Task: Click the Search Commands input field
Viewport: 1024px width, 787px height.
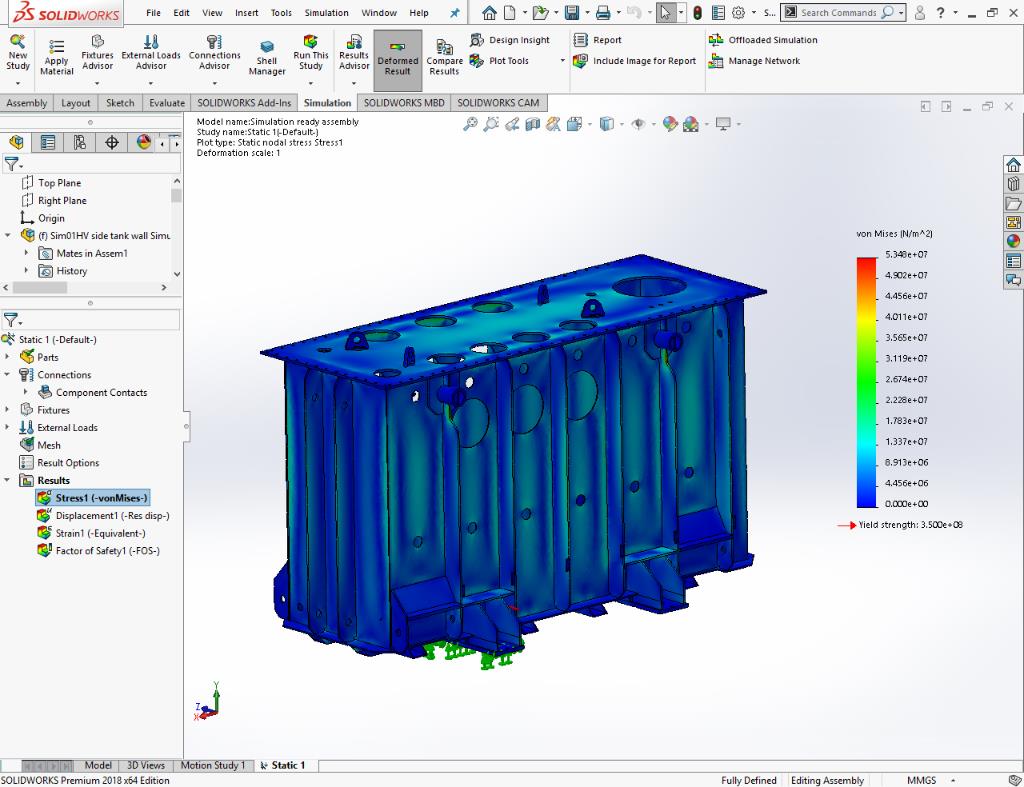Action: [840, 13]
